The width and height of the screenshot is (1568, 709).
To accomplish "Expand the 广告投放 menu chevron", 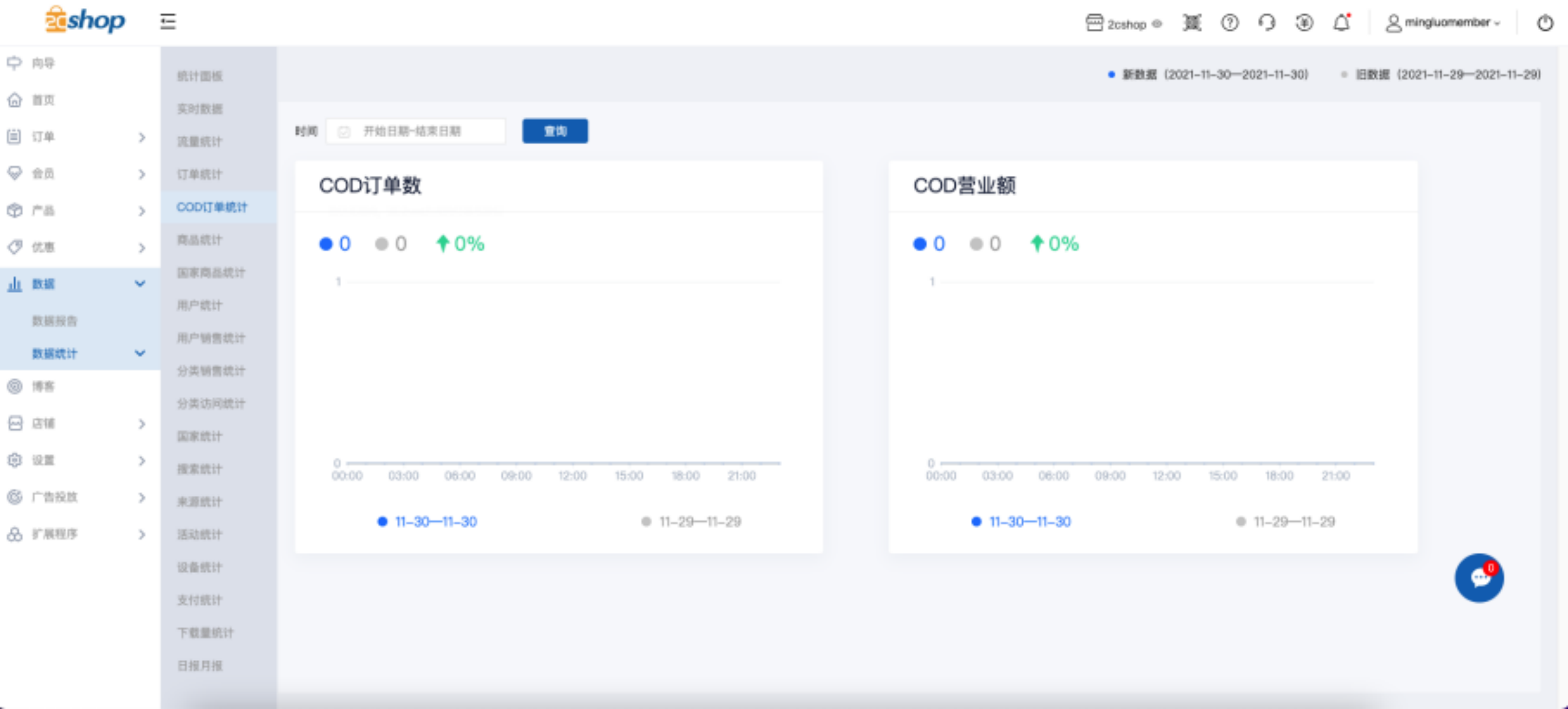I will tap(141, 497).
